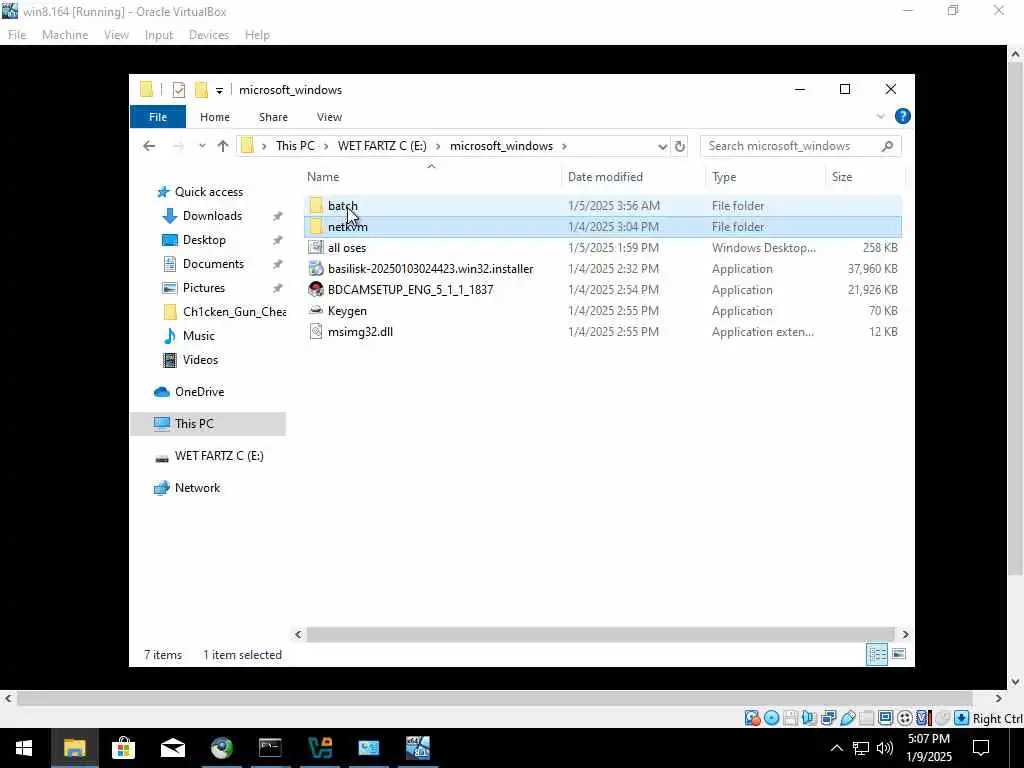This screenshot has width=1024, height=768.
Task: Click the New folder icon in title bar
Action: [201, 89]
